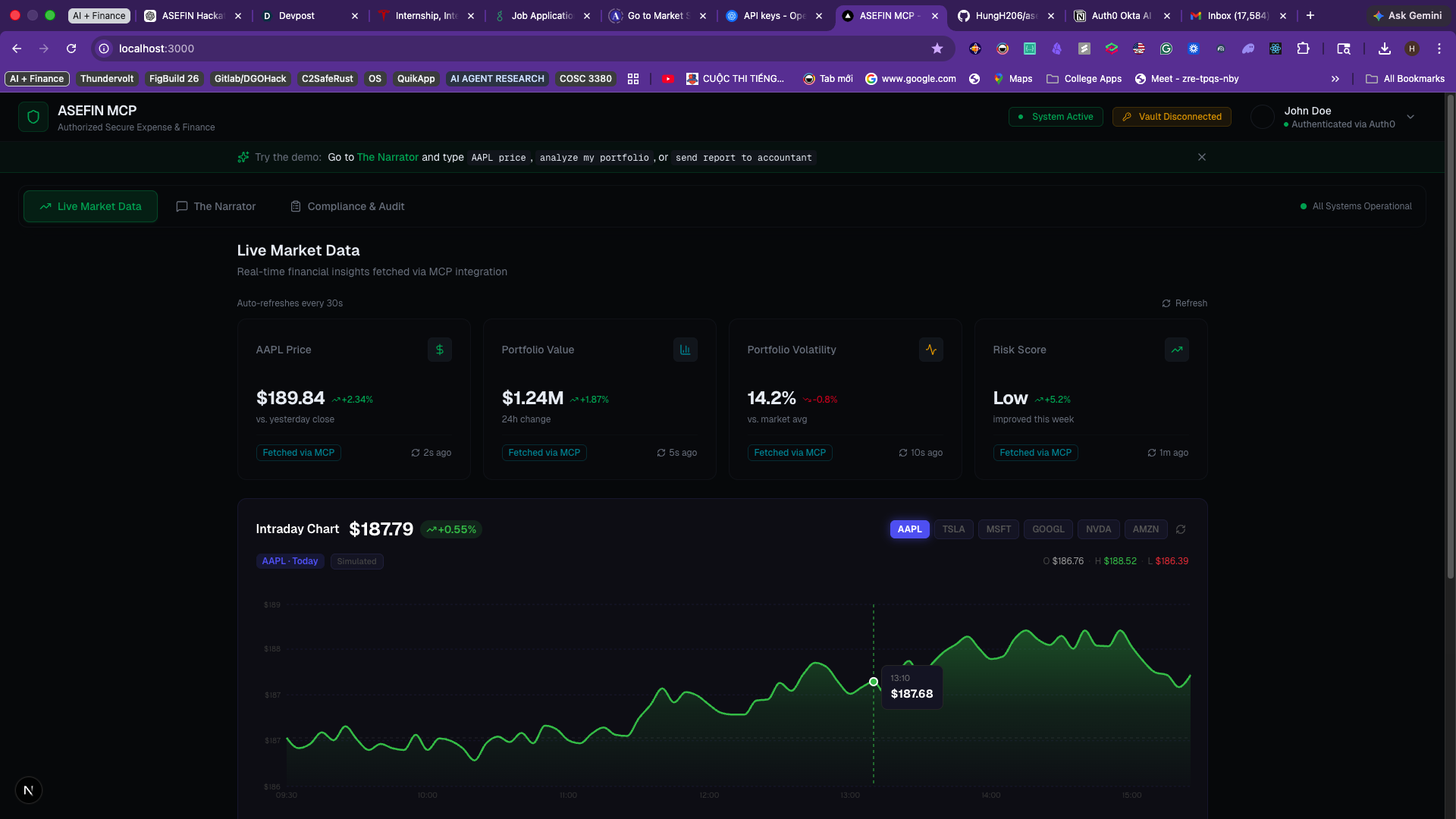
Task: Expand the John Doe account dropdown chevron
Action: point(1410,117)
